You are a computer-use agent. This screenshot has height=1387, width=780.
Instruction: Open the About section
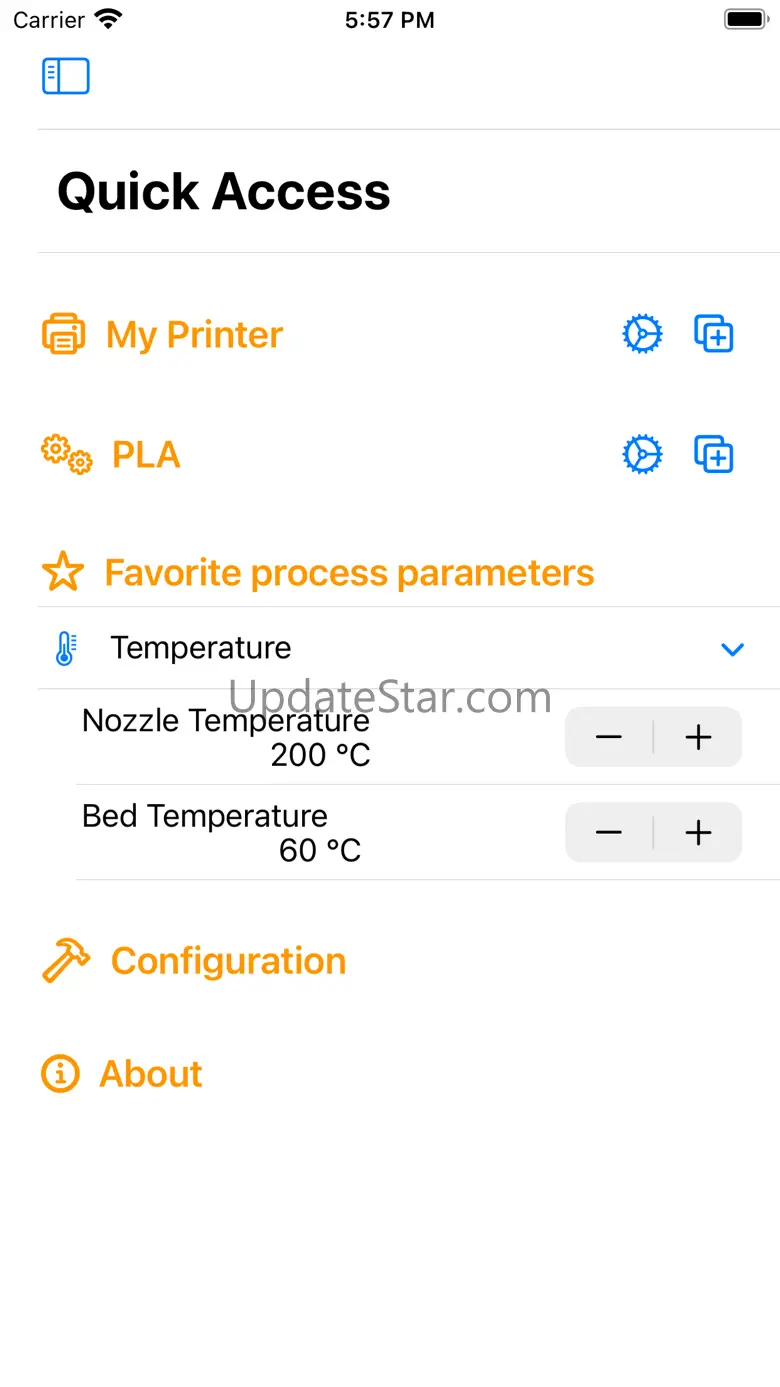(151, 1074)
